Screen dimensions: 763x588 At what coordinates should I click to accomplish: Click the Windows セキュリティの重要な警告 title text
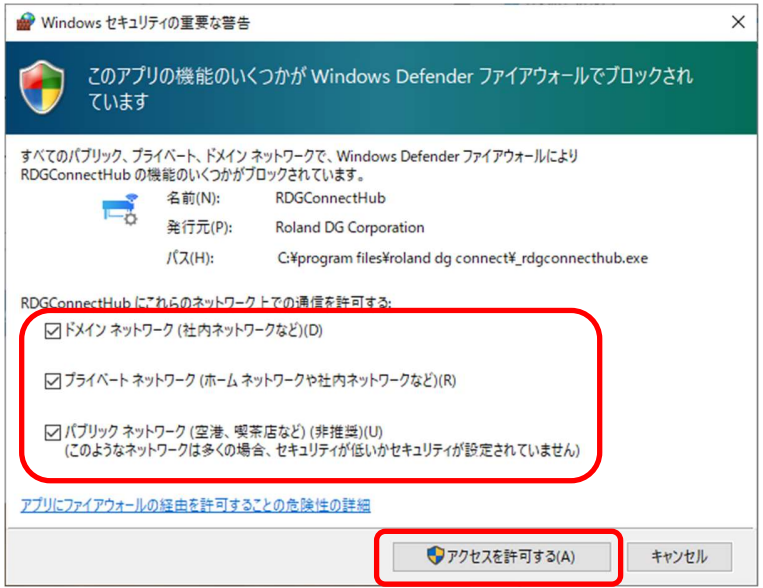pos(145,22)
